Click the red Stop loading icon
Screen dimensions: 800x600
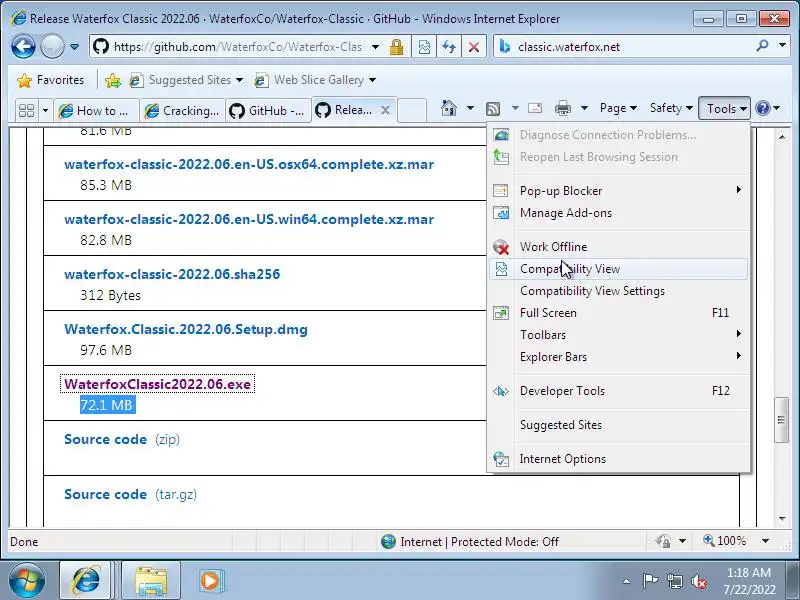(x=473, y=47)
